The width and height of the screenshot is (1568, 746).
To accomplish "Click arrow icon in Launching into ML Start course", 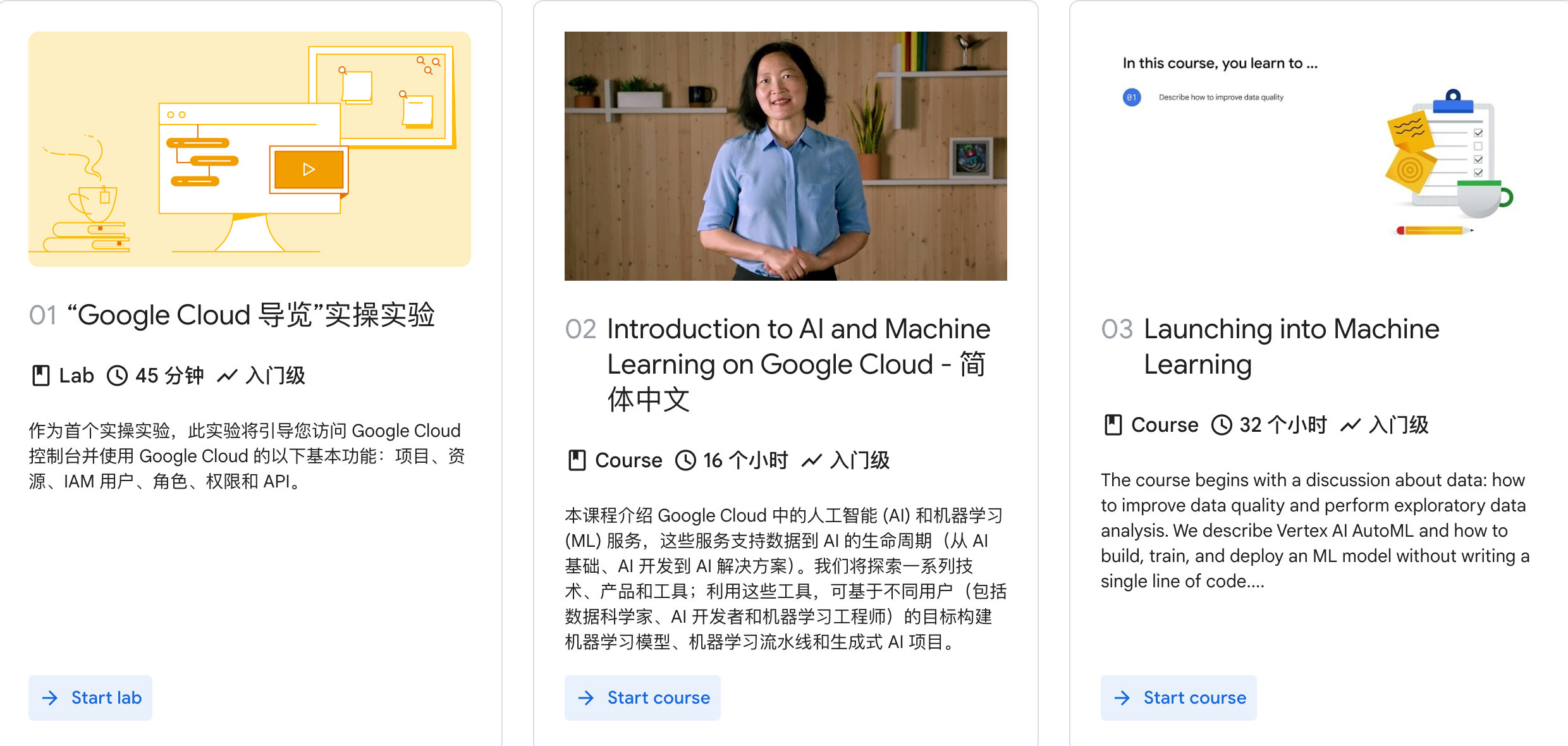I will tap(1122, 698).
